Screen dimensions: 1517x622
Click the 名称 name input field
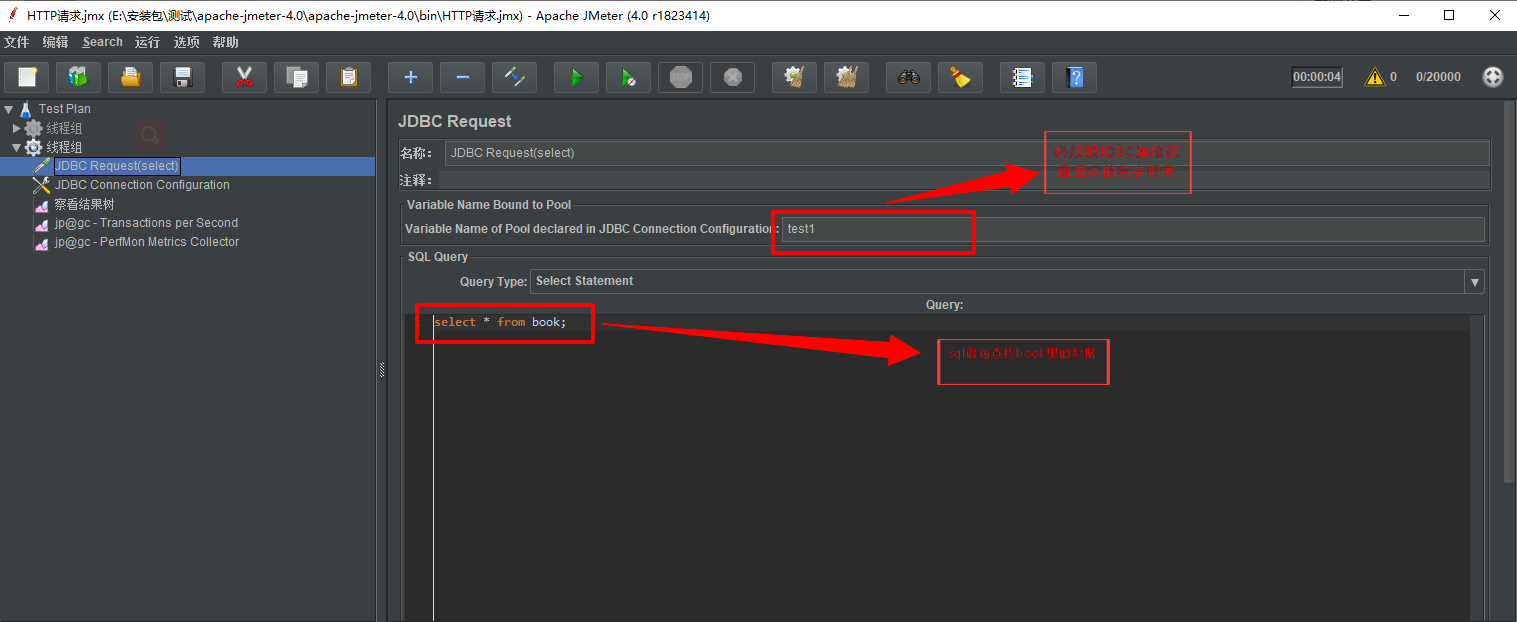click(967, 153)
